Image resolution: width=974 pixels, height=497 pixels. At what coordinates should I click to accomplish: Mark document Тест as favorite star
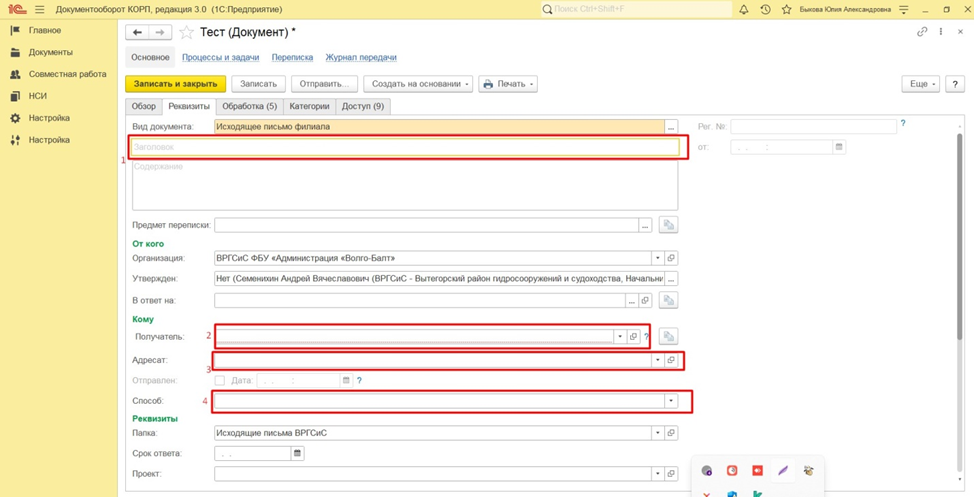pyautogui.click(x=186, y=32)
